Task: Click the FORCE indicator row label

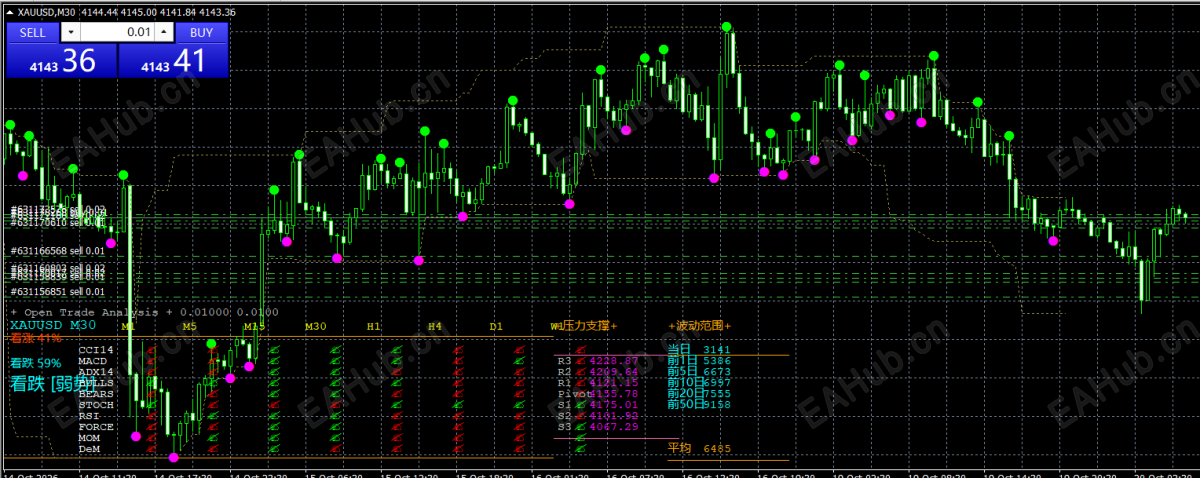Action: (95, 427)
